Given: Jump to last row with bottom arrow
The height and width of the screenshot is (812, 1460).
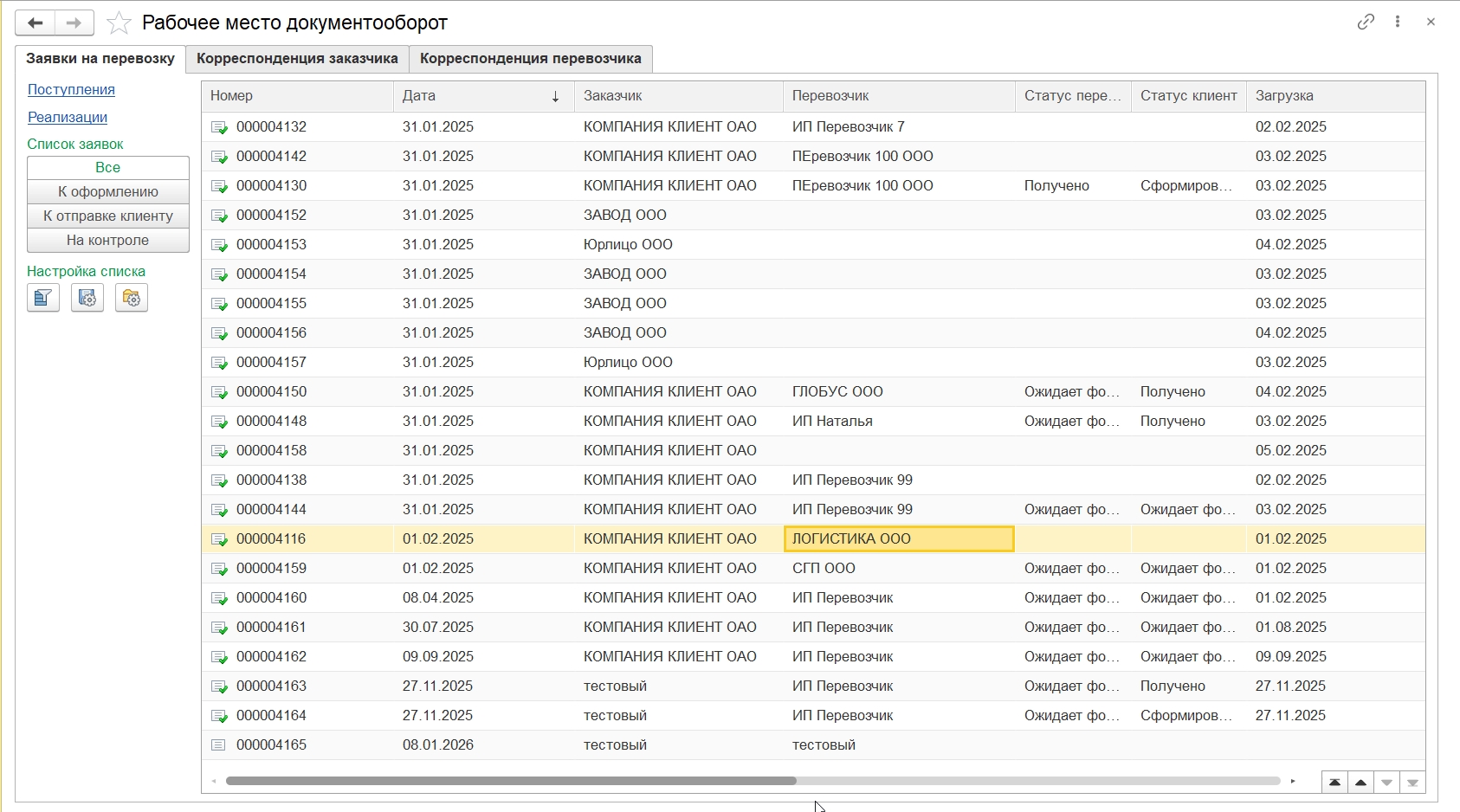Looking at the screenshot, I should tap(1412, 783).
